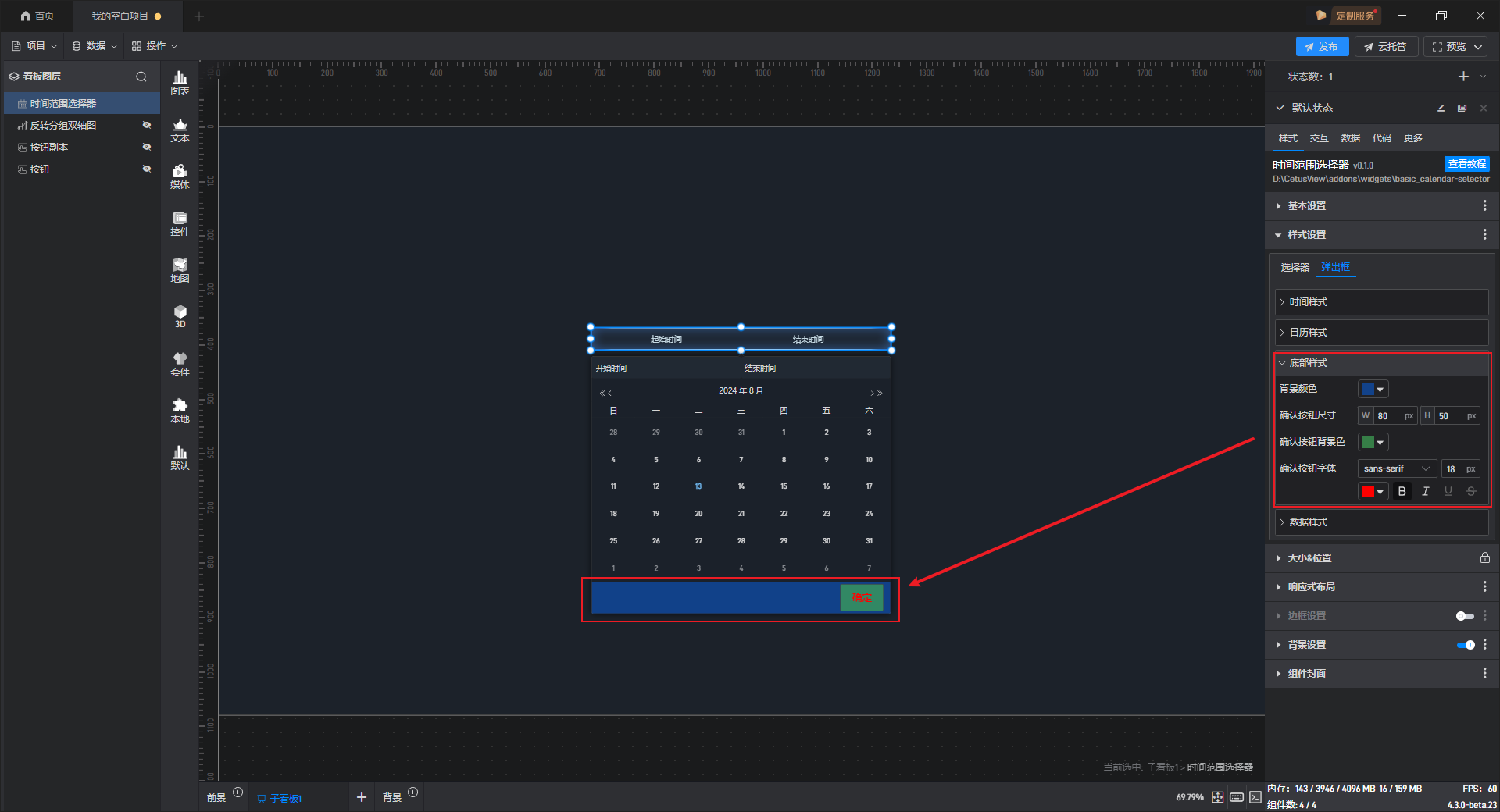
Task: Switch to the 代码 tab
Action: (x=1382, y=138)
